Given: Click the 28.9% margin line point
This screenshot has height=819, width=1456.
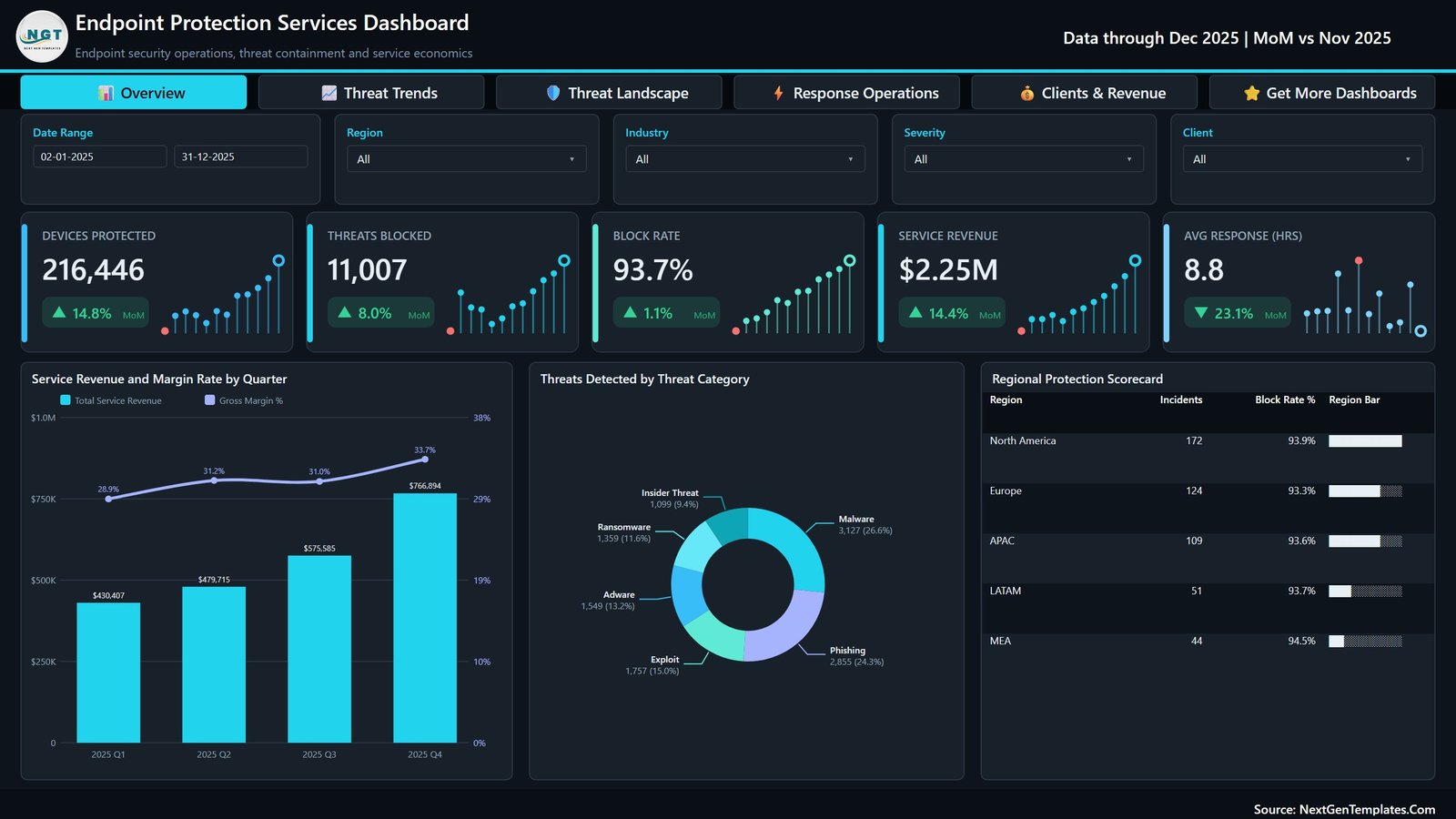Looking at the screenshot, I should click(x=108, y=499).
